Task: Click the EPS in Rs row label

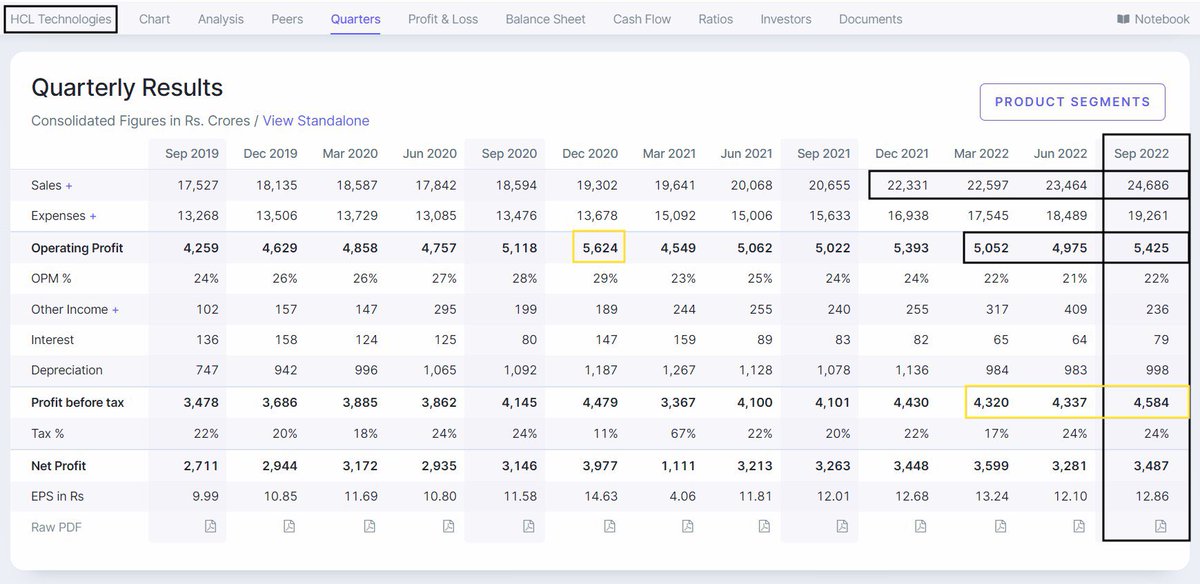Action: [58, 496]
